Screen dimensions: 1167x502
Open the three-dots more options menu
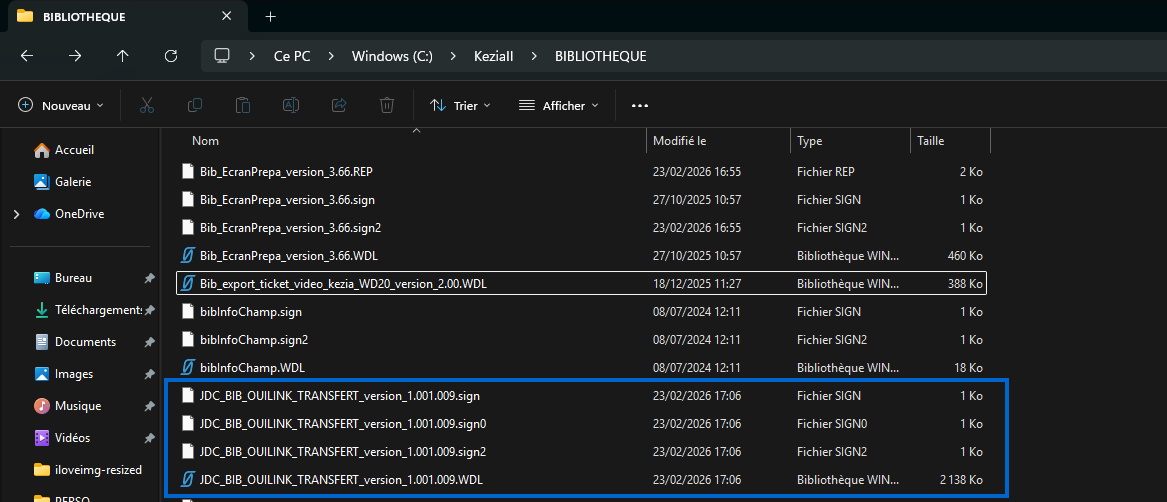coord(640,105)
